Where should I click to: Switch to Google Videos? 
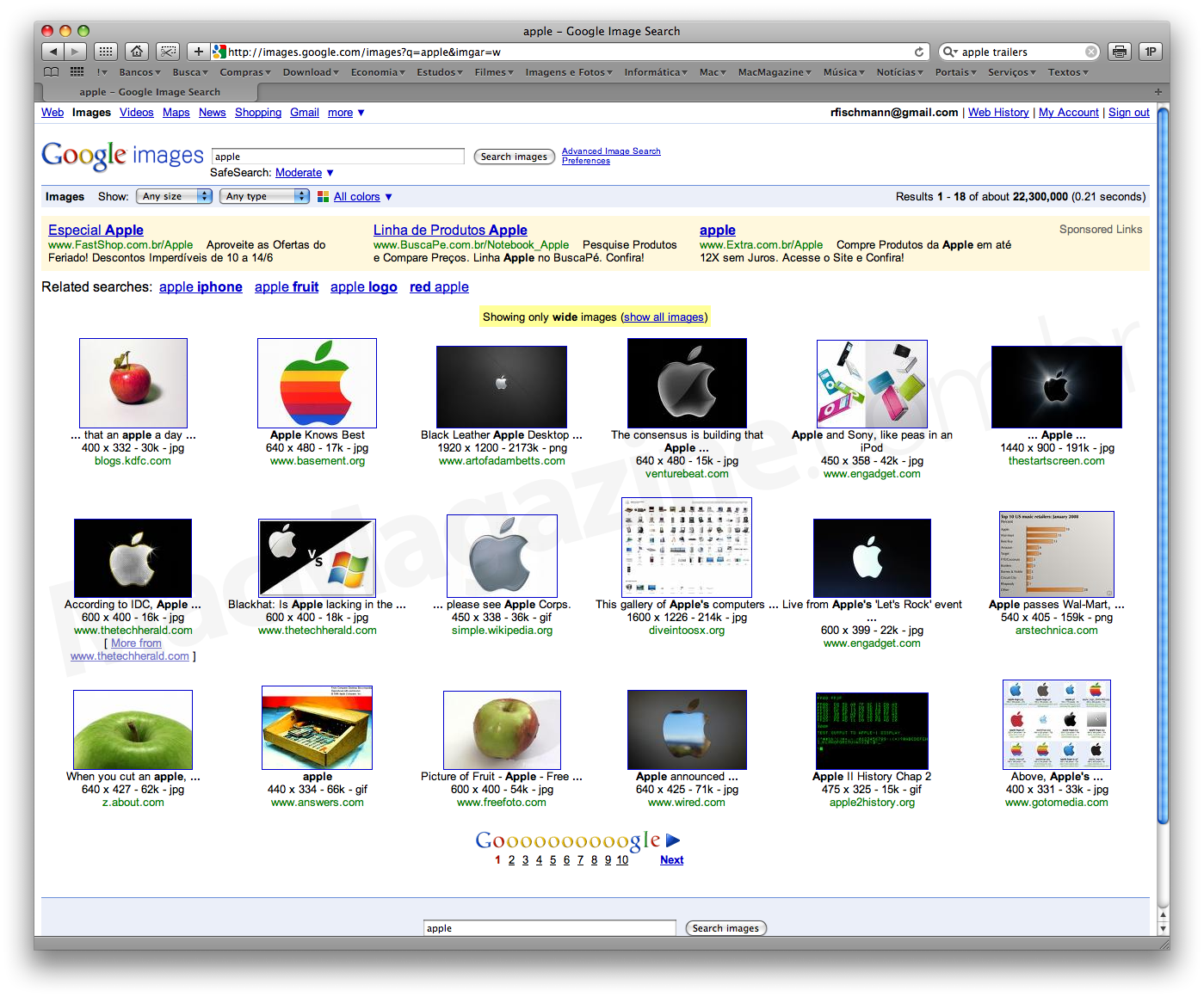pos(137,113)
